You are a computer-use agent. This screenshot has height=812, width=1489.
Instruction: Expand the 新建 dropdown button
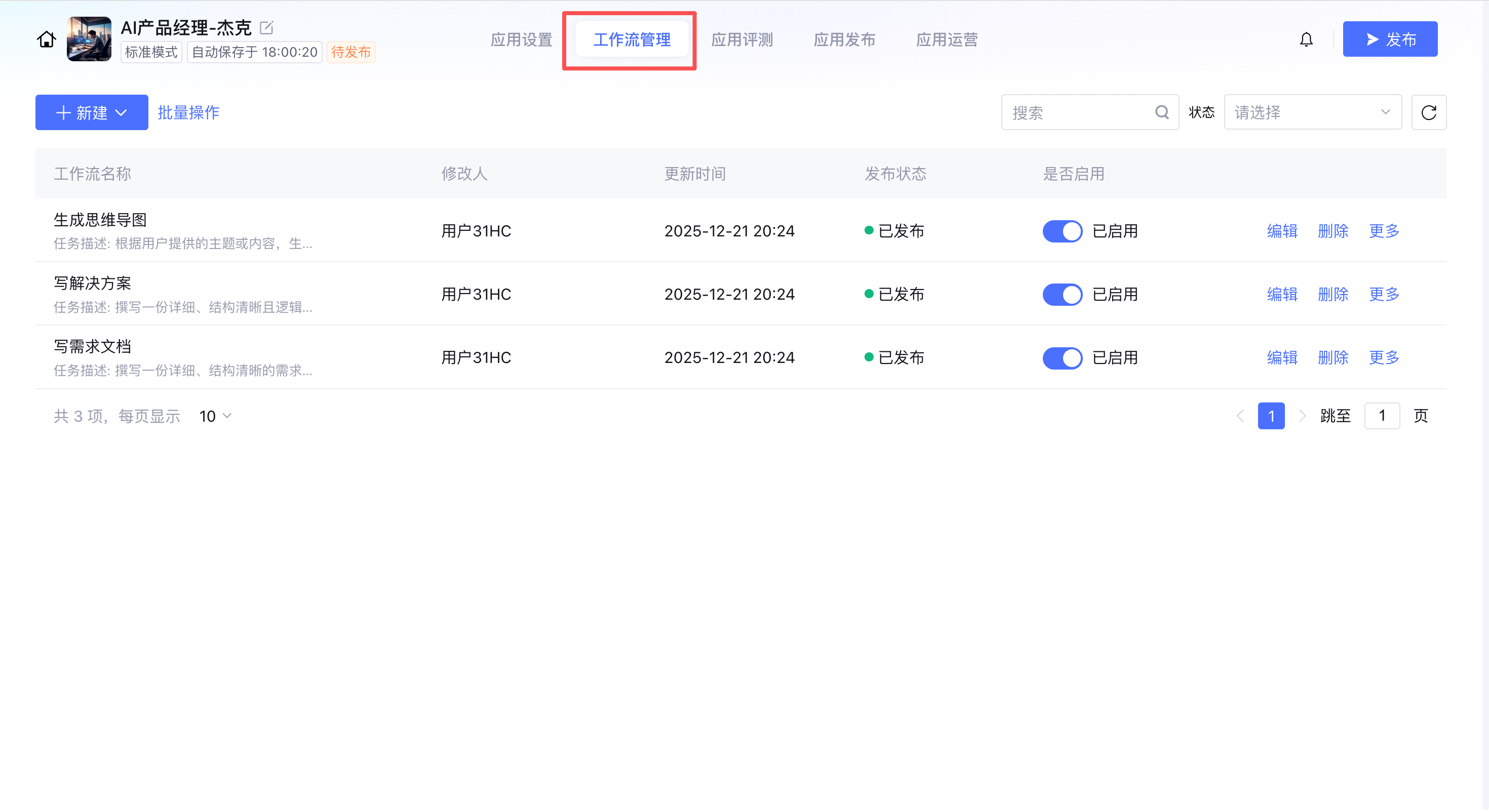point(91,112)
